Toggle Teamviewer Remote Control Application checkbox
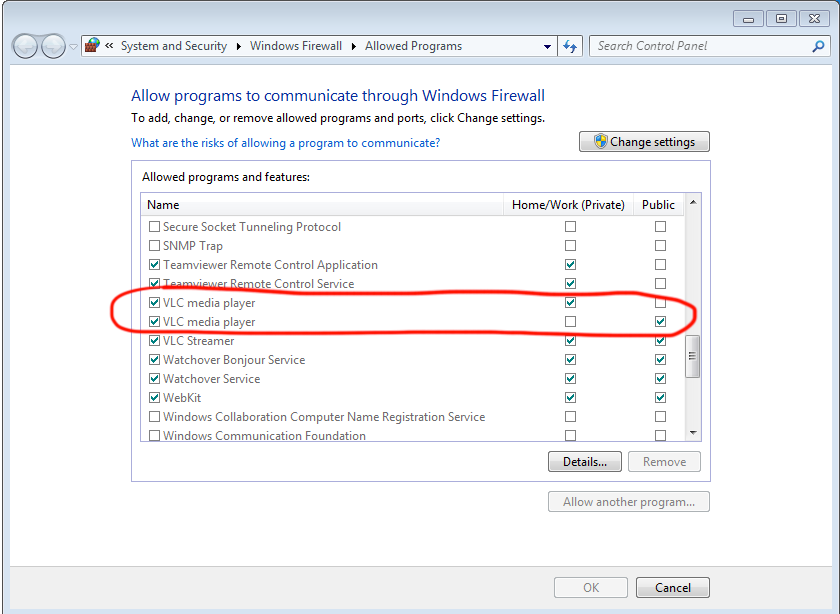This screenshot has height=614, width=840. (x=154, y=265)
